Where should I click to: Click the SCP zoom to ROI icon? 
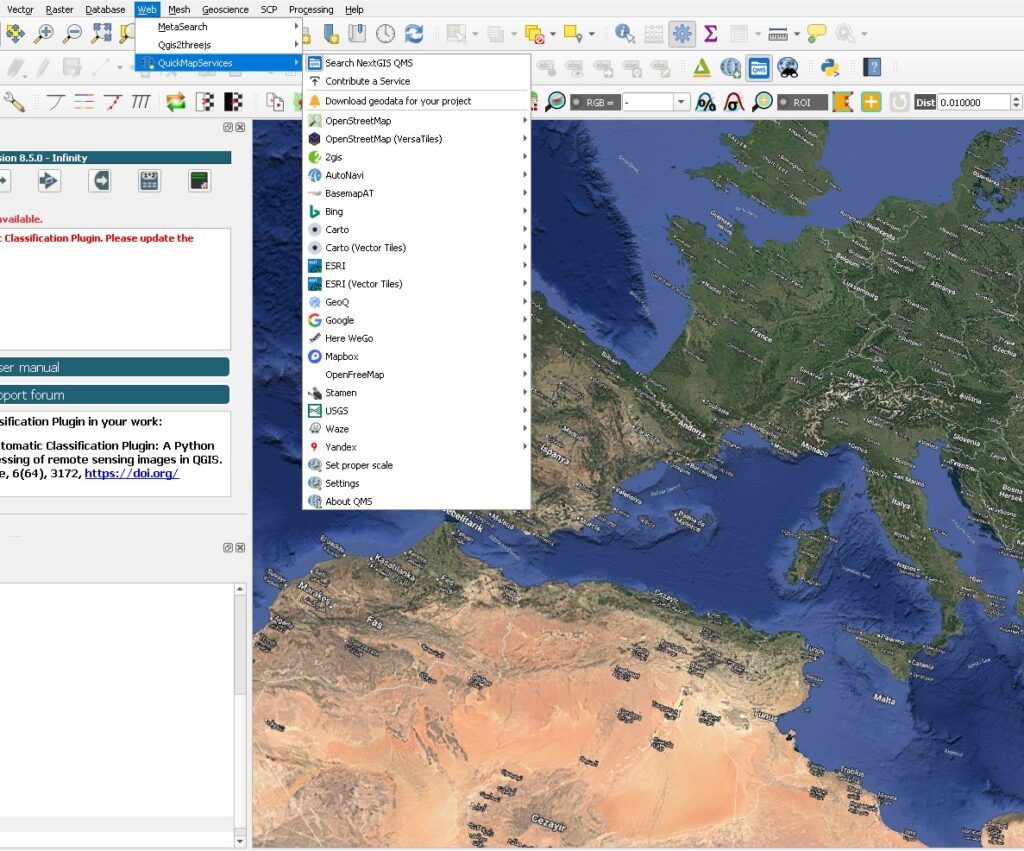(x=762, y=102)
